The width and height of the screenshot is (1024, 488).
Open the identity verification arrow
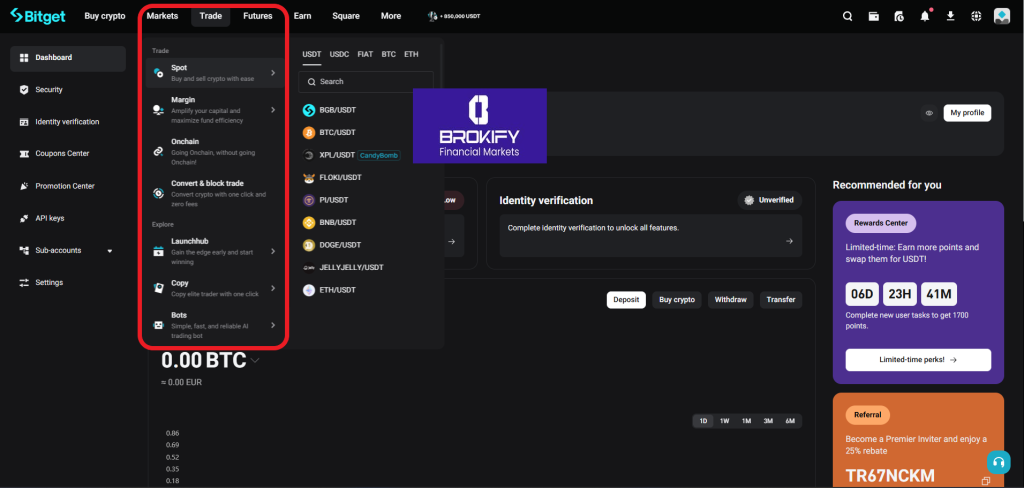789,241
